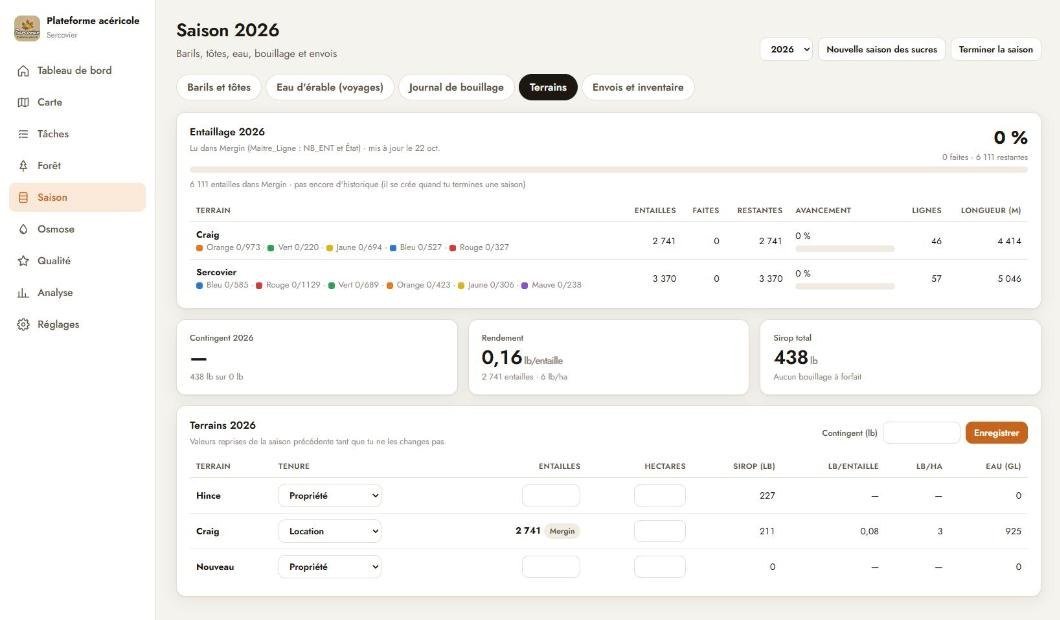Click the Hince entailles input field
Viewport: 1060px width, 620px height.
tap(551, 496)
